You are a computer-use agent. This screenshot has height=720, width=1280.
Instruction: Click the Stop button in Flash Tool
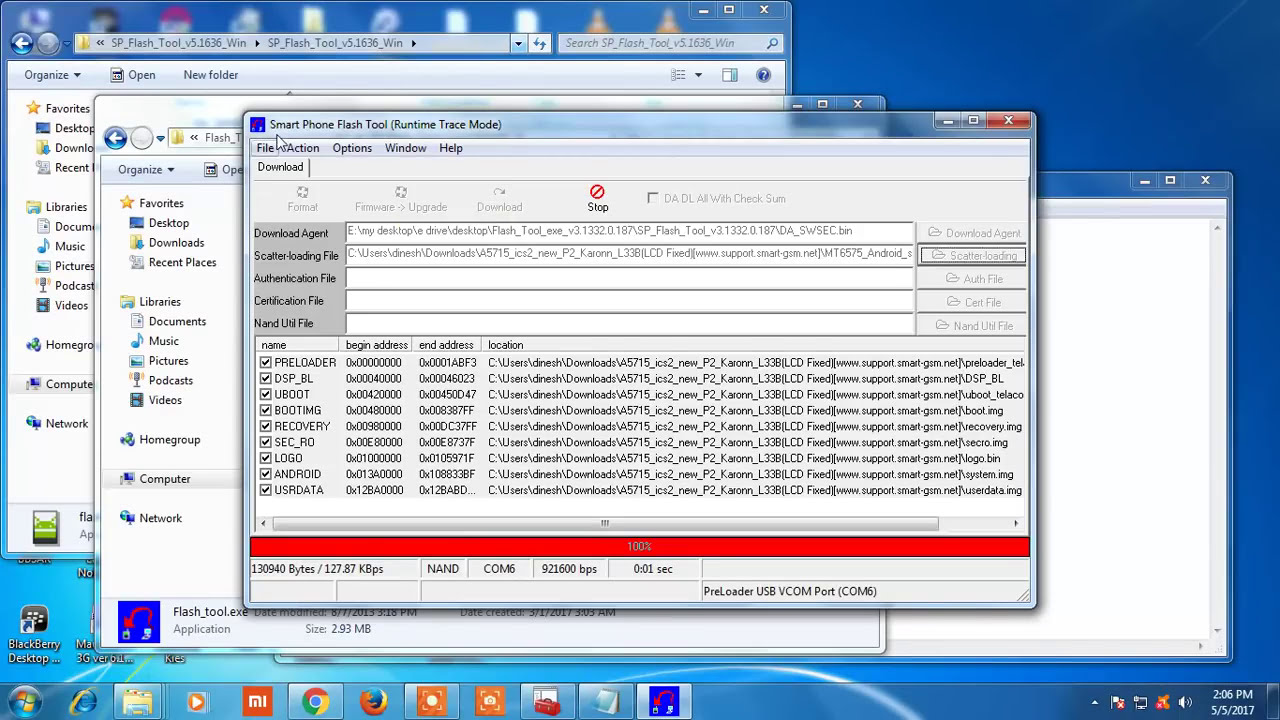pyautogui.click(x=597, y=198)
